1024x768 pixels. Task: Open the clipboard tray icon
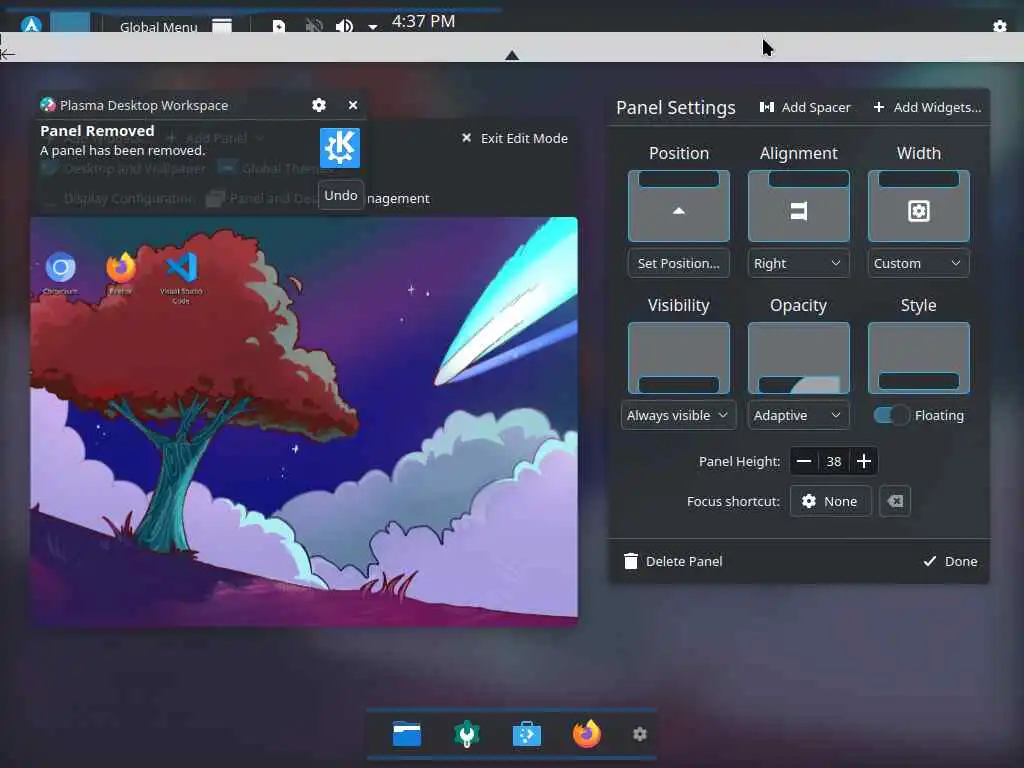coord(279,26)
